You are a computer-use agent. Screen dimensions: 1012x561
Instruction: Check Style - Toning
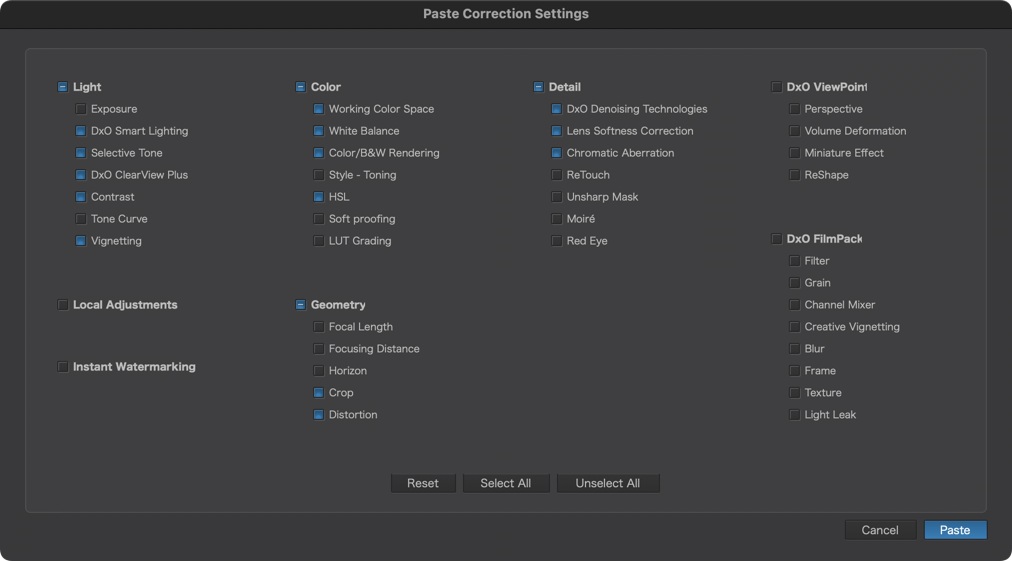tap(318, 175)
